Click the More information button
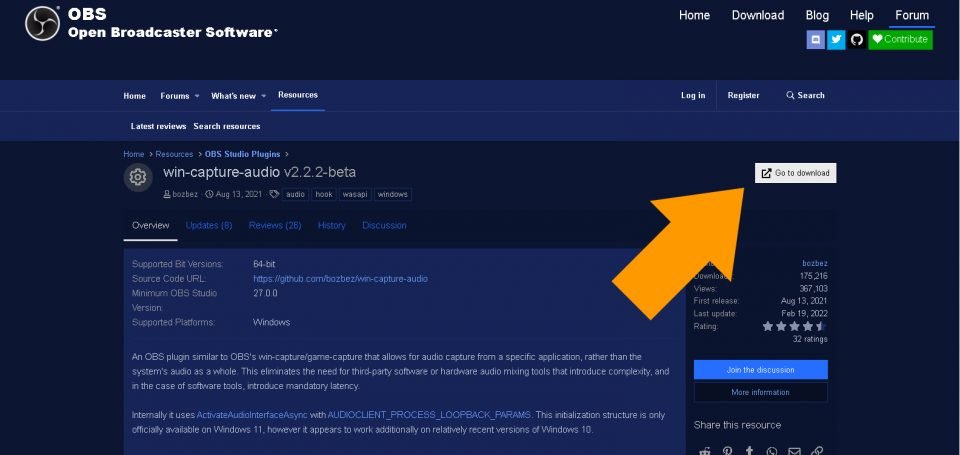The width and height of the screenshot is (960, 455). click(x=760, y=393)
